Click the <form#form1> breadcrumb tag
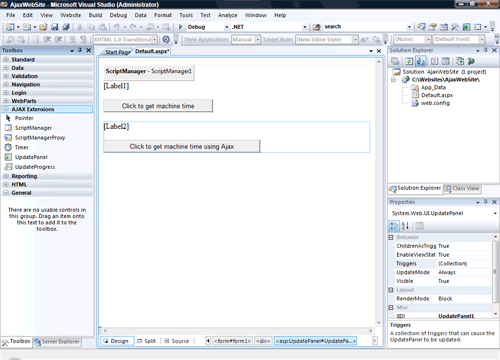 click(232, 341)
